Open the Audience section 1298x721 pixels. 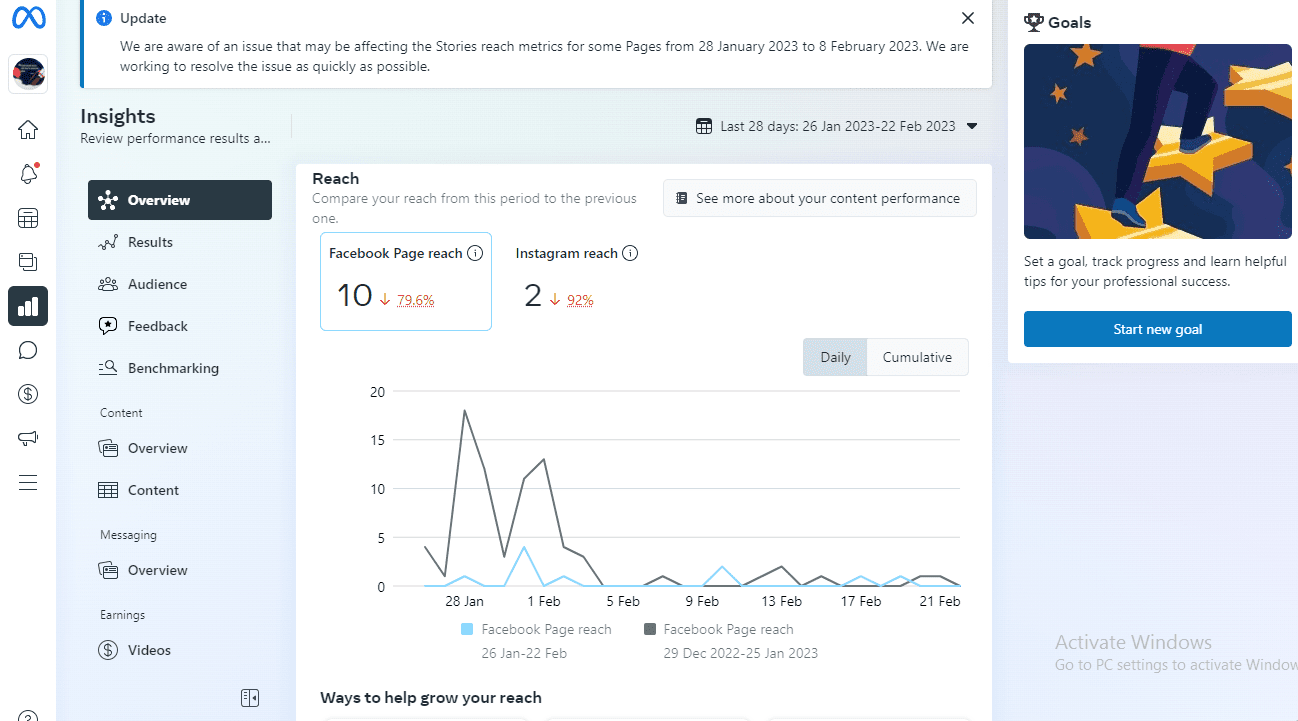pyautogui.click(x=180, y=284)
